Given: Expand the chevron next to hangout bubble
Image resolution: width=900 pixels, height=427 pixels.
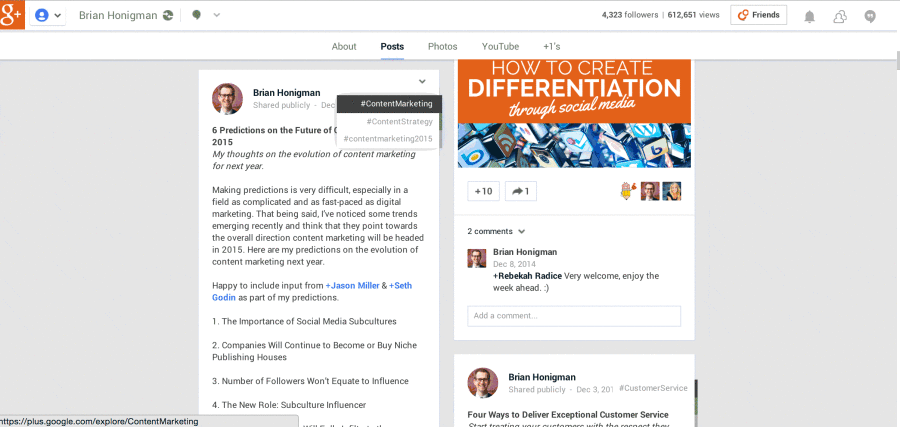Looking at the screenshot, I should coord(216,15).
